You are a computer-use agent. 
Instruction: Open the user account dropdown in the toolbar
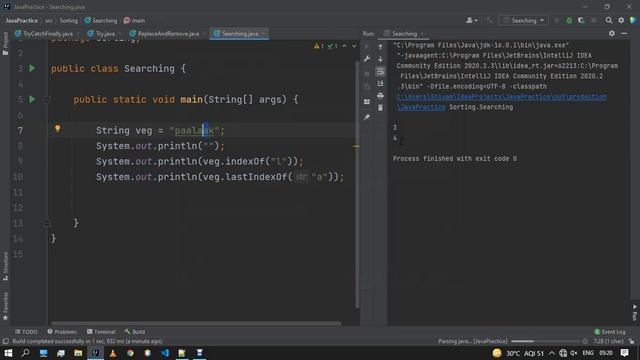point(471,20)
